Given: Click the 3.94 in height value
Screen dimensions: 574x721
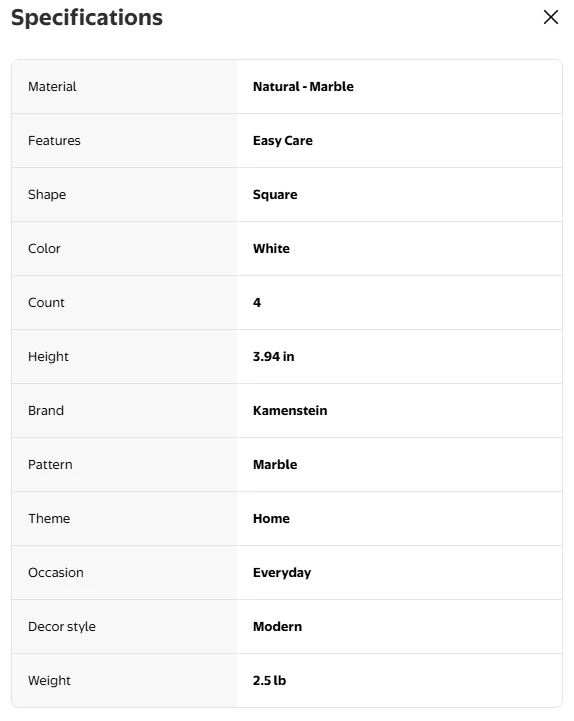Looking at the screenshot, I should tap(273, 356).
